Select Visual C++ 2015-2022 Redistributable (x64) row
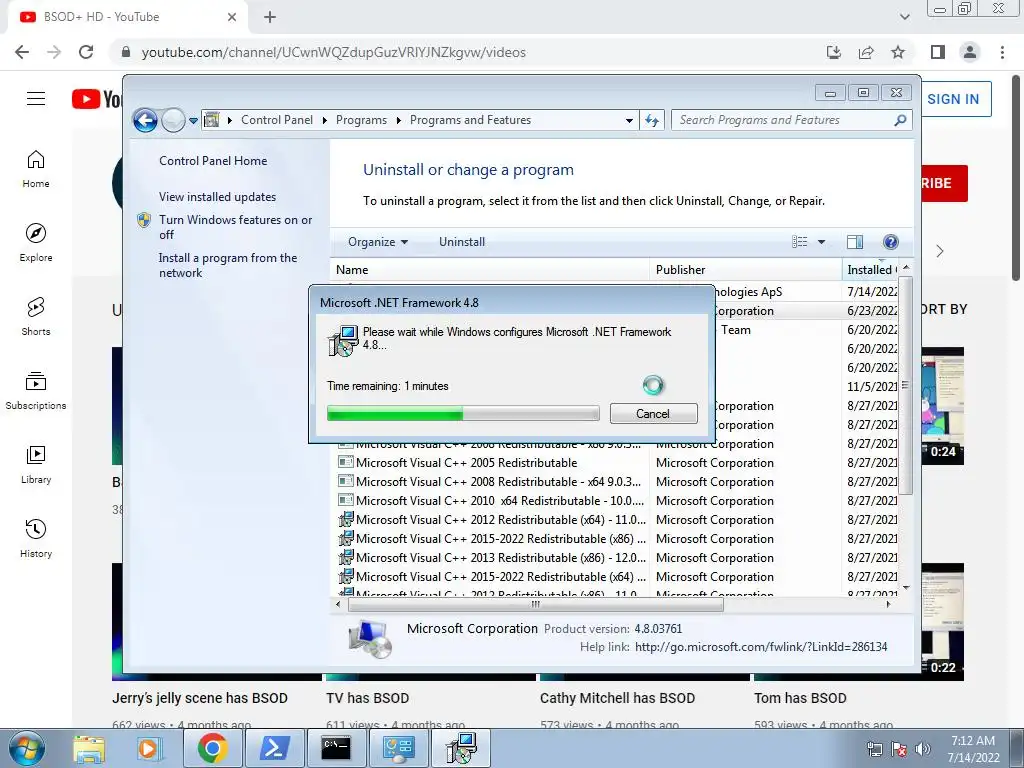 tap(616, 577)
